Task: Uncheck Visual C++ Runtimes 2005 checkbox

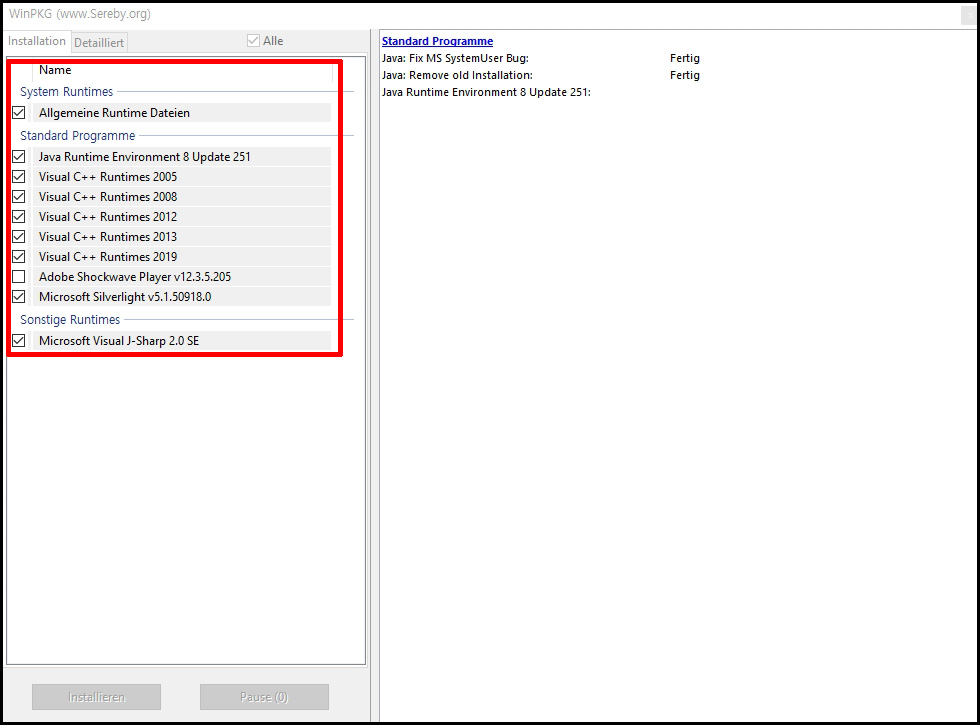Action: [19, 176]
